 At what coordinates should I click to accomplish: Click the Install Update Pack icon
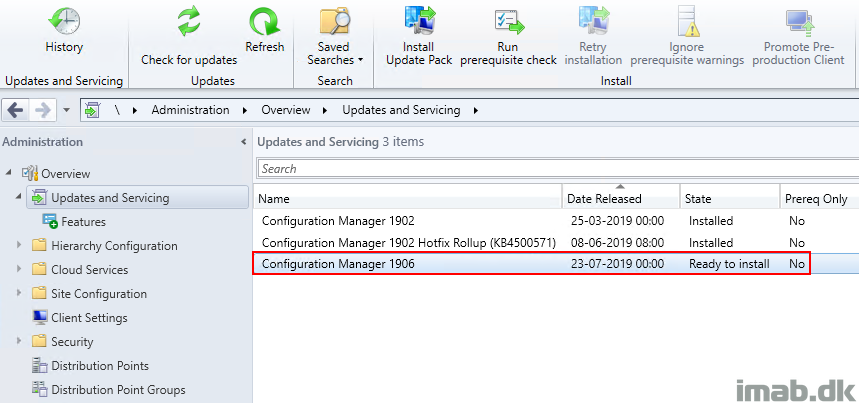point(419,21)
